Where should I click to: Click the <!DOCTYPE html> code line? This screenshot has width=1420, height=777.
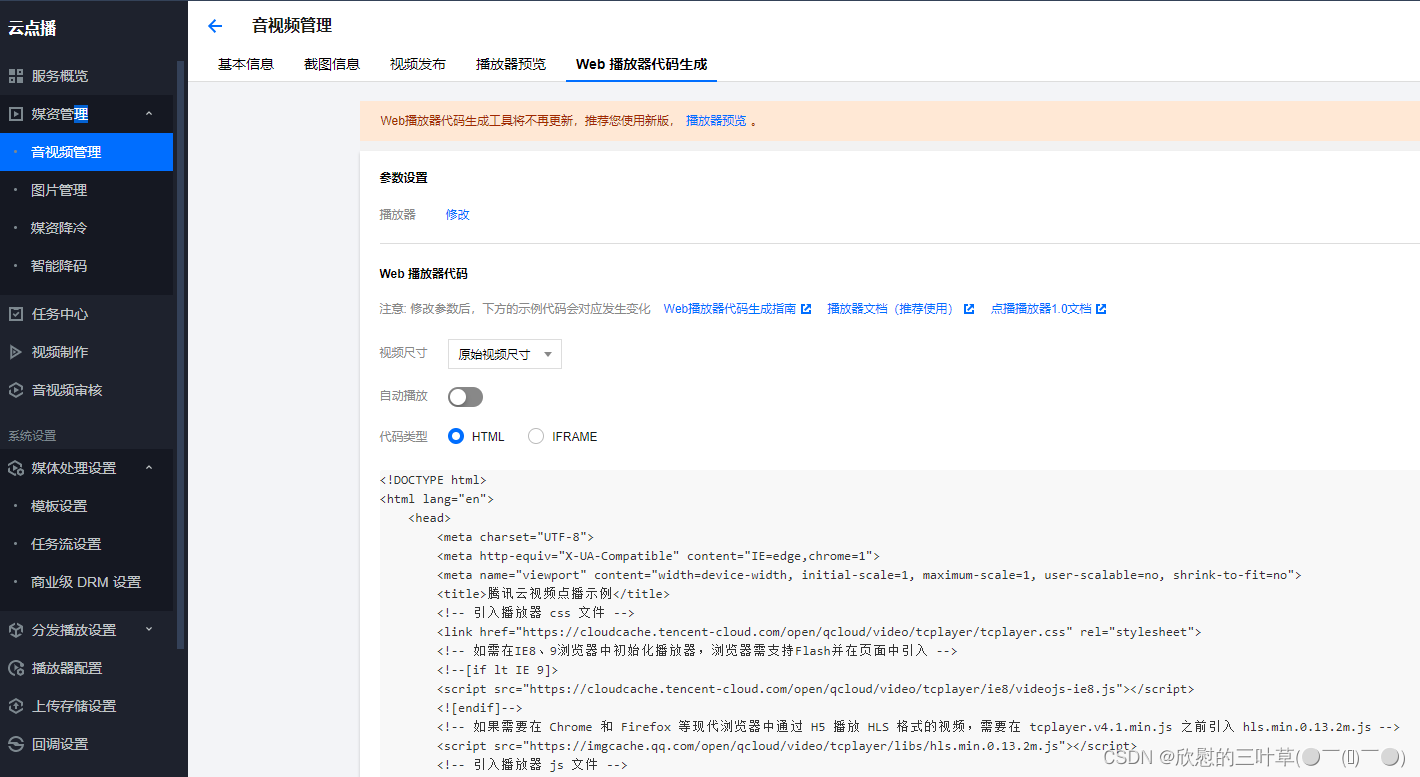(x=433, y=480)
